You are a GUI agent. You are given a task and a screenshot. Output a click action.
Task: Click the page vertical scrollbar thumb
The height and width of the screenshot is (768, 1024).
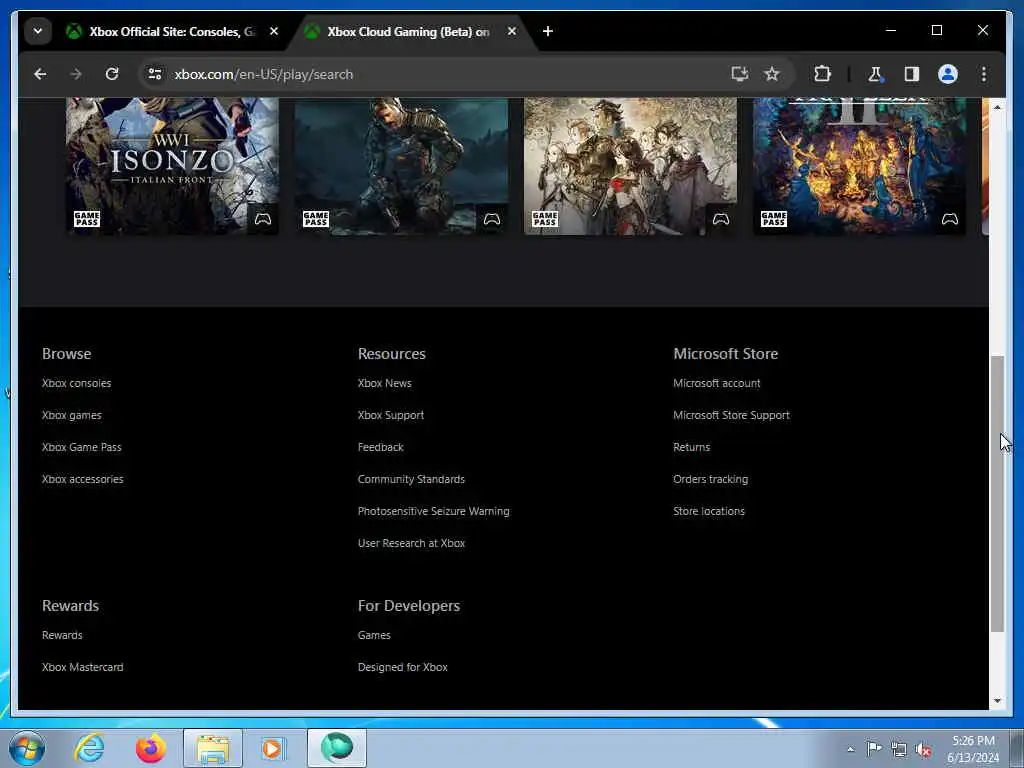click(x=997, y=494)
